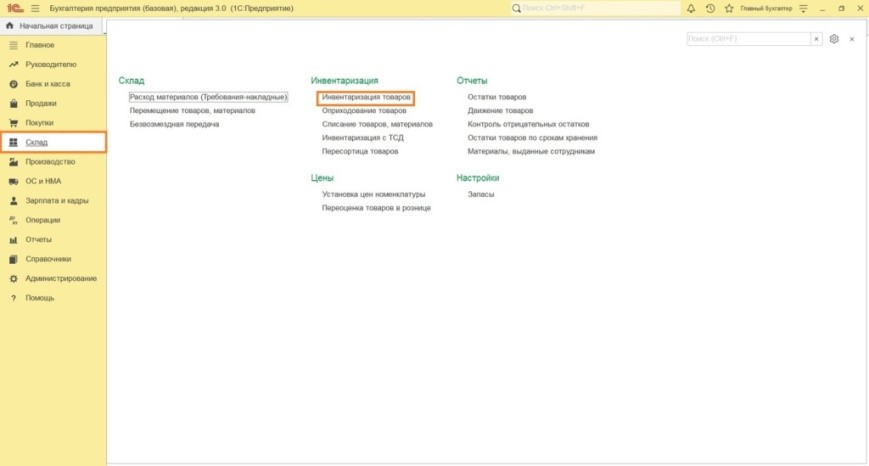
Task: Click the global search field in title bar
Action: 596,8
